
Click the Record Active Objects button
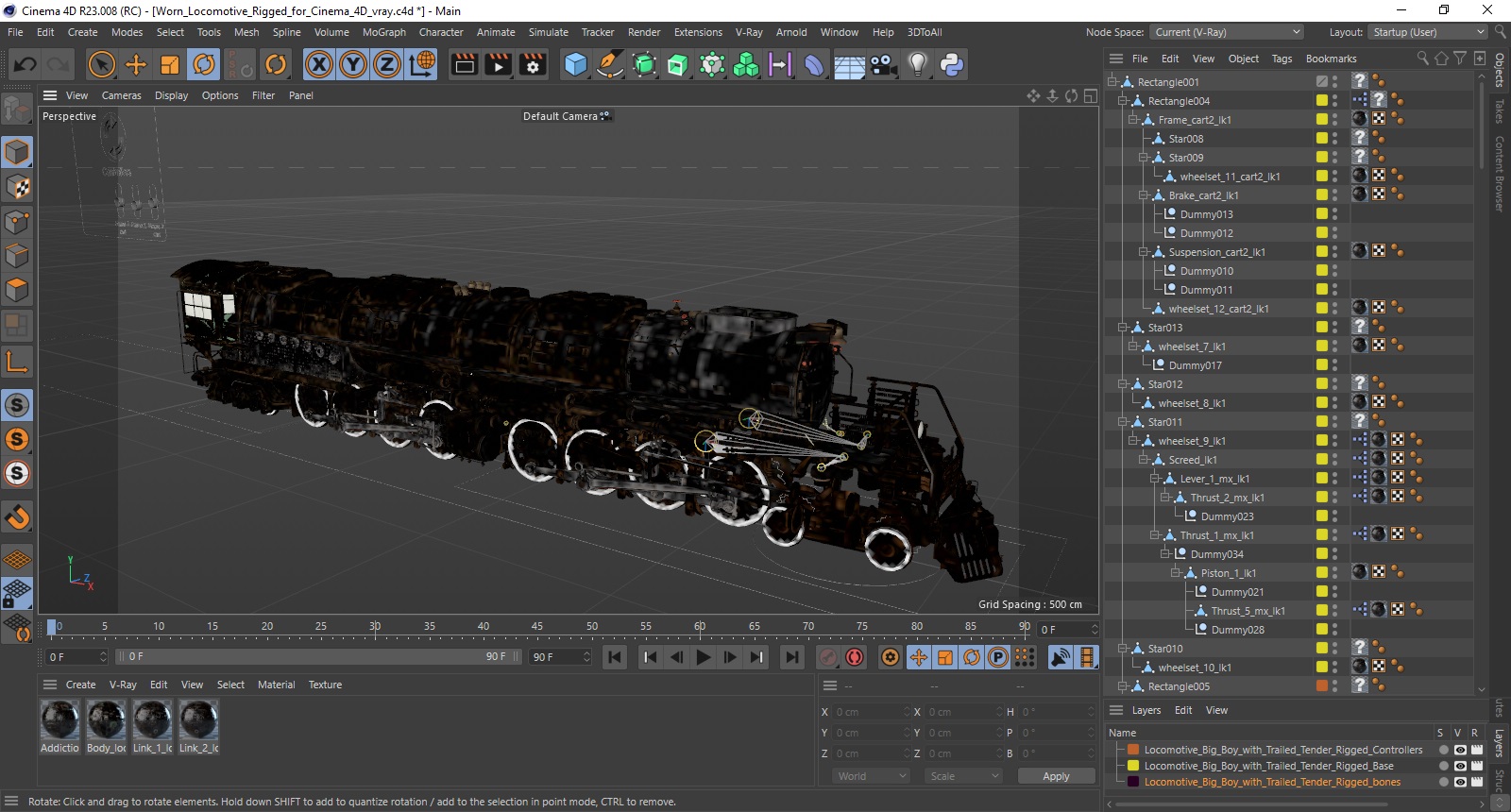coord(828,657)
